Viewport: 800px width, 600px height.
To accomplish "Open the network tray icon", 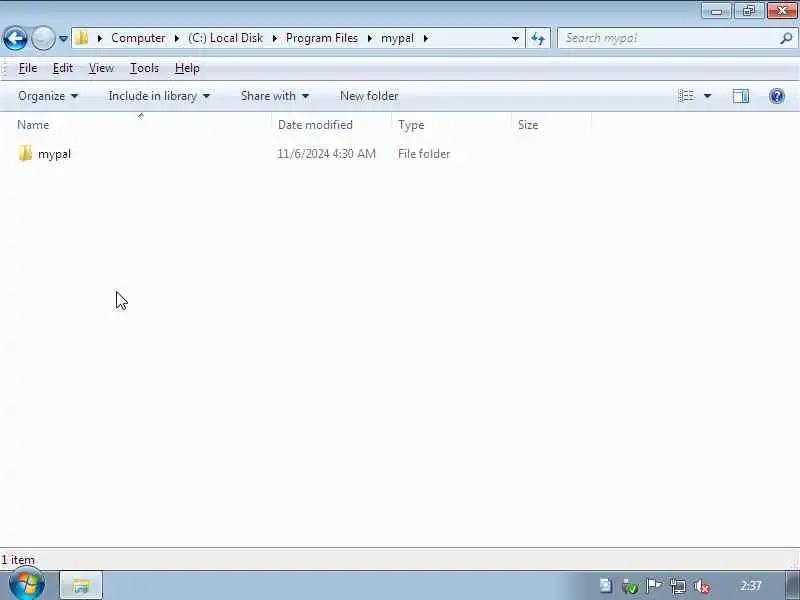I will coord(678,586).
